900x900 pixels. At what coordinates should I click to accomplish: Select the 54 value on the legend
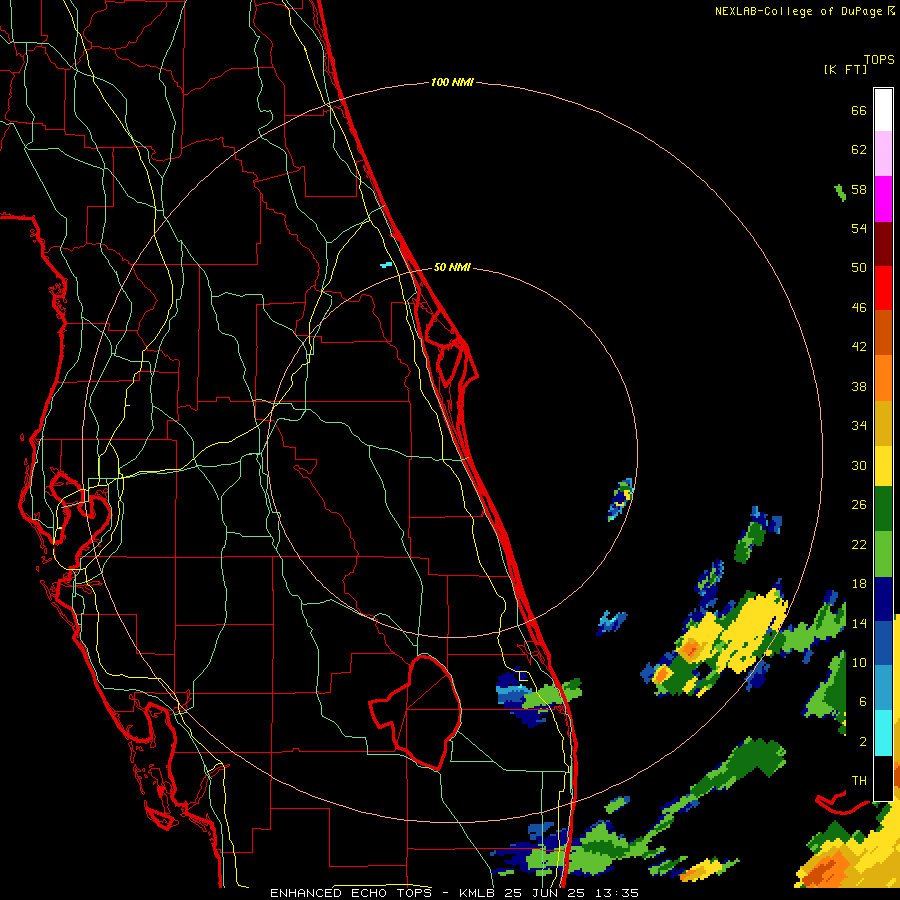point(859,228)
